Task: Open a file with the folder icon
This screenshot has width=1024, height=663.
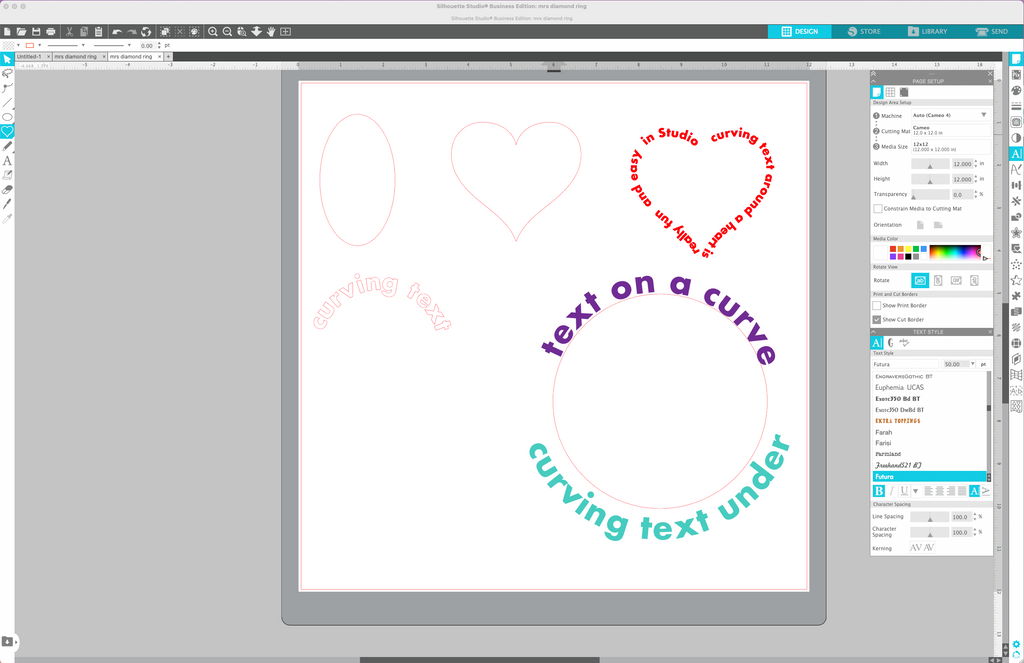Action: pos(22,31)
